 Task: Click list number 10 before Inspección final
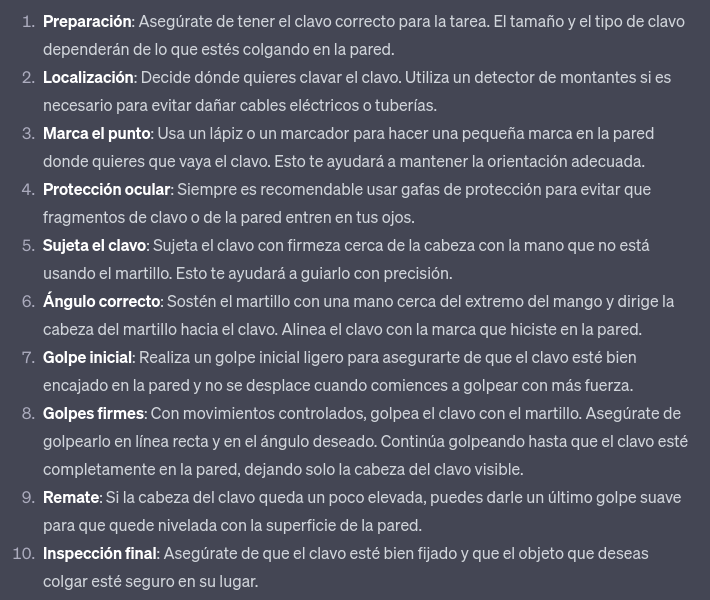point(23,553)
